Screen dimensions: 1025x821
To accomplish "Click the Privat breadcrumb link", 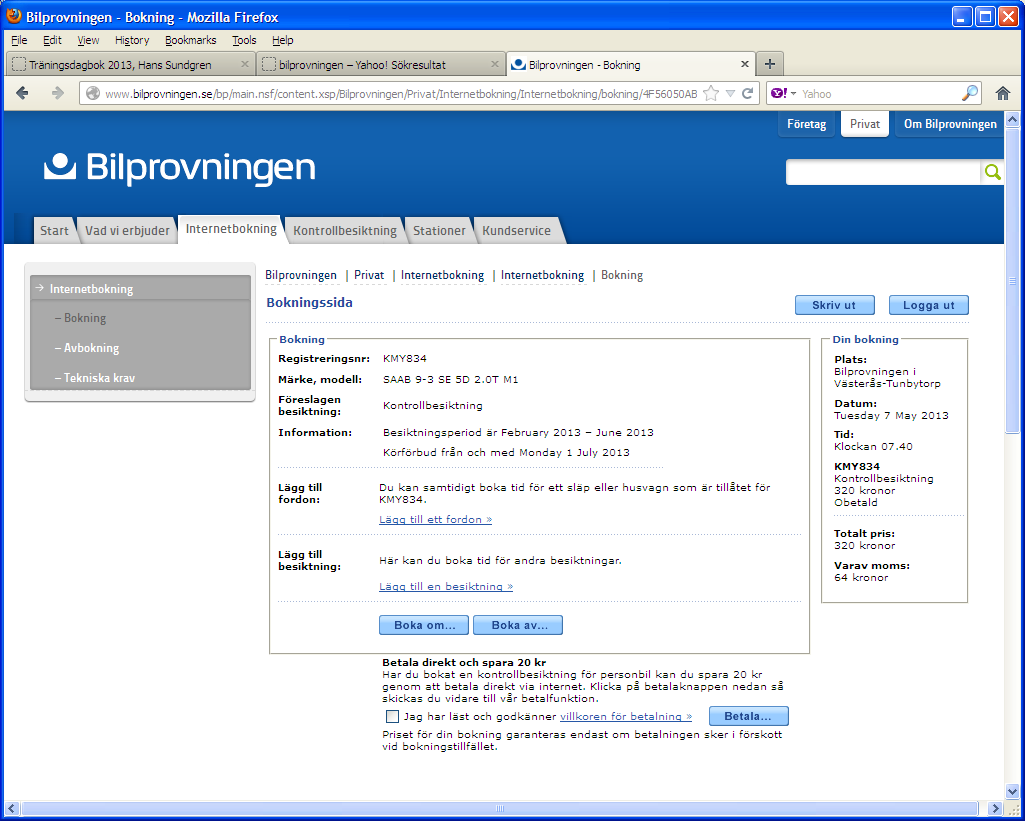I will point(369,275).
